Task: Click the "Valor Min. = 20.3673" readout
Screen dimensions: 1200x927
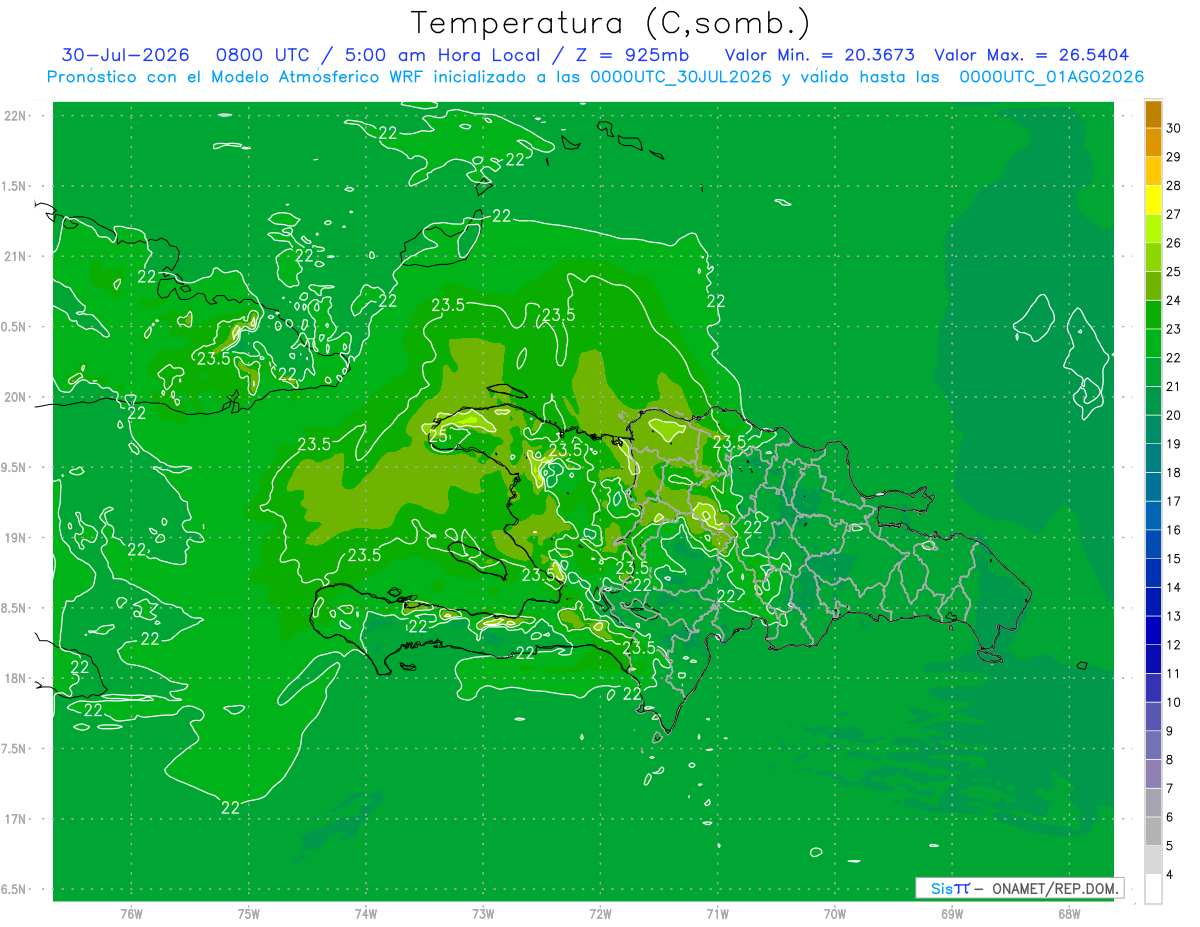Action: (x=819, y=55)
